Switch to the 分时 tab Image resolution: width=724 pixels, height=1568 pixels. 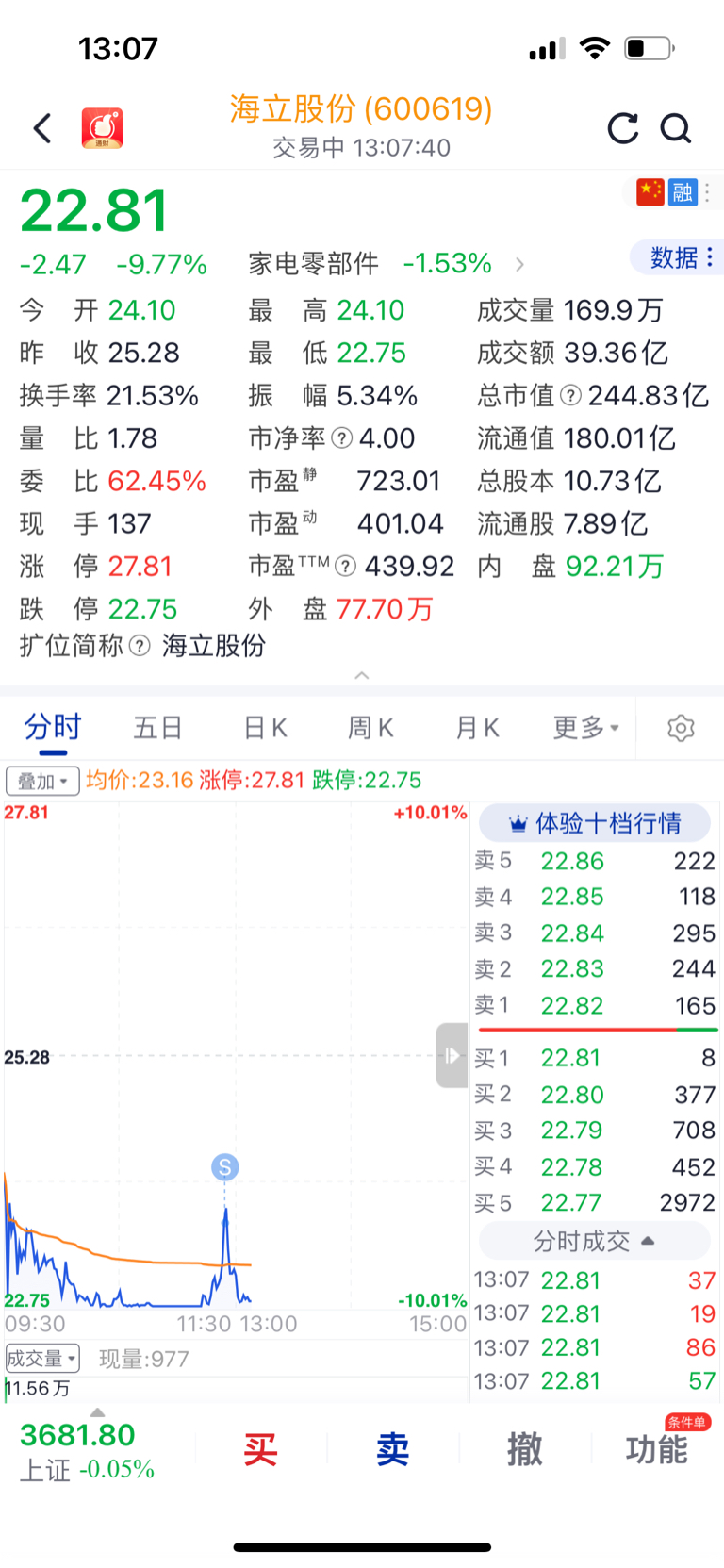(53, 728)
